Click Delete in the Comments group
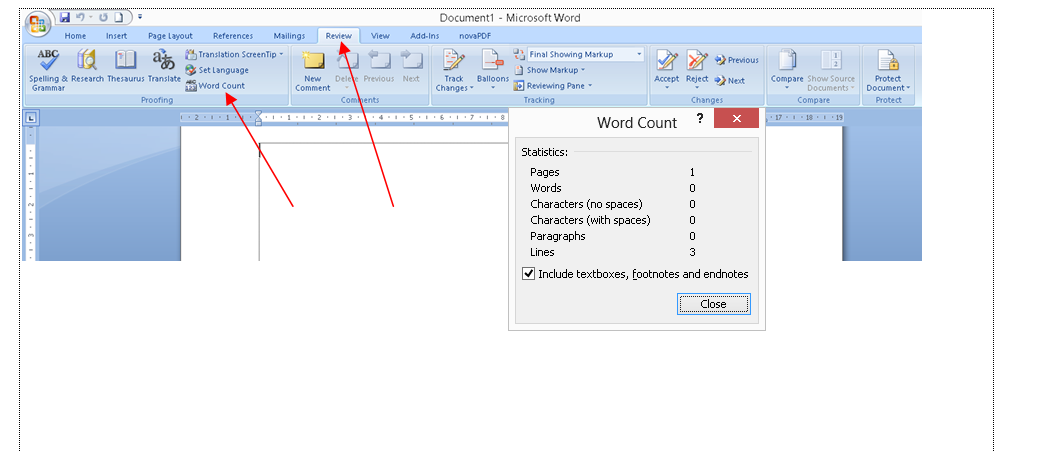 pyautogui.click(x=347, y=70)
